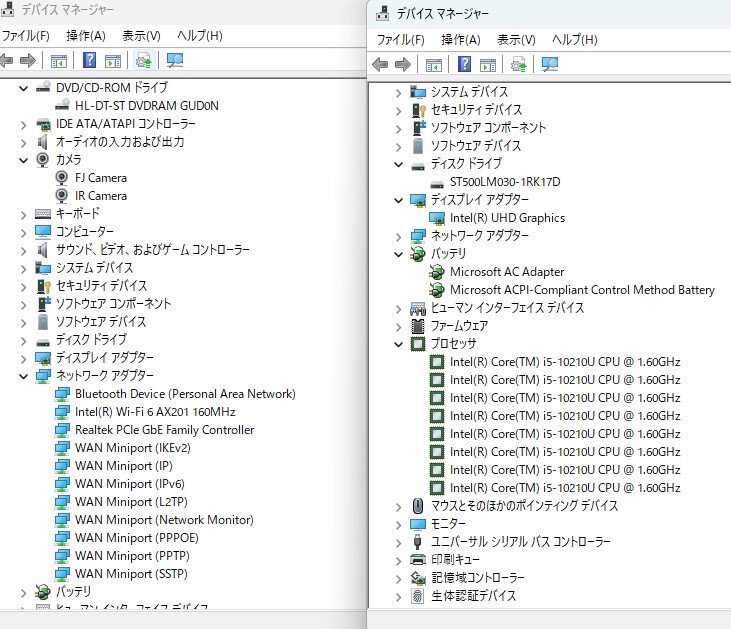This screenshot has height=629, width=731.
Task: Collapse the カメラ node in left window
Action: pos(23,160)
